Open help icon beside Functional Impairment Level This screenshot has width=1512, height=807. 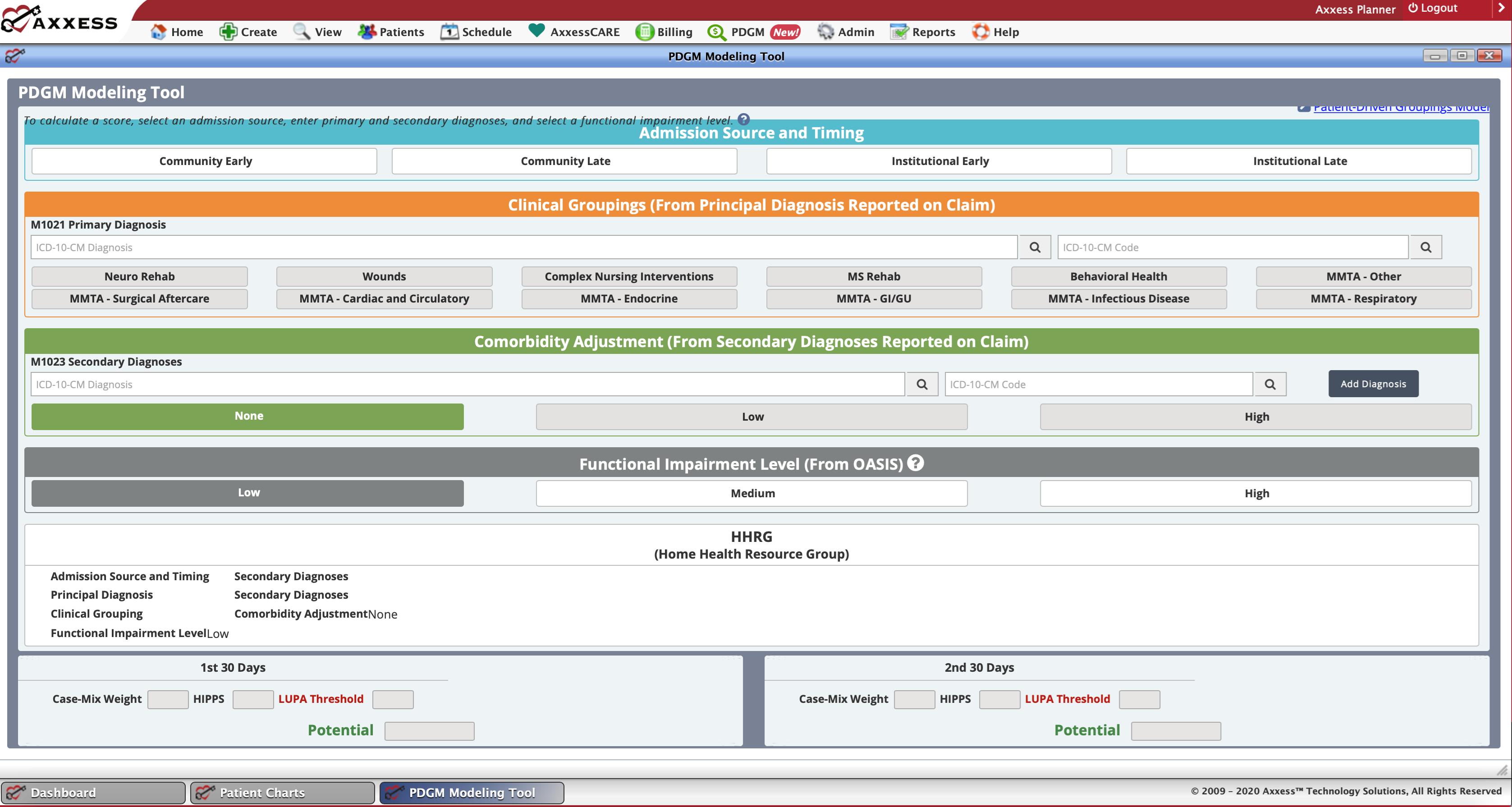click(x=915, y=463)
